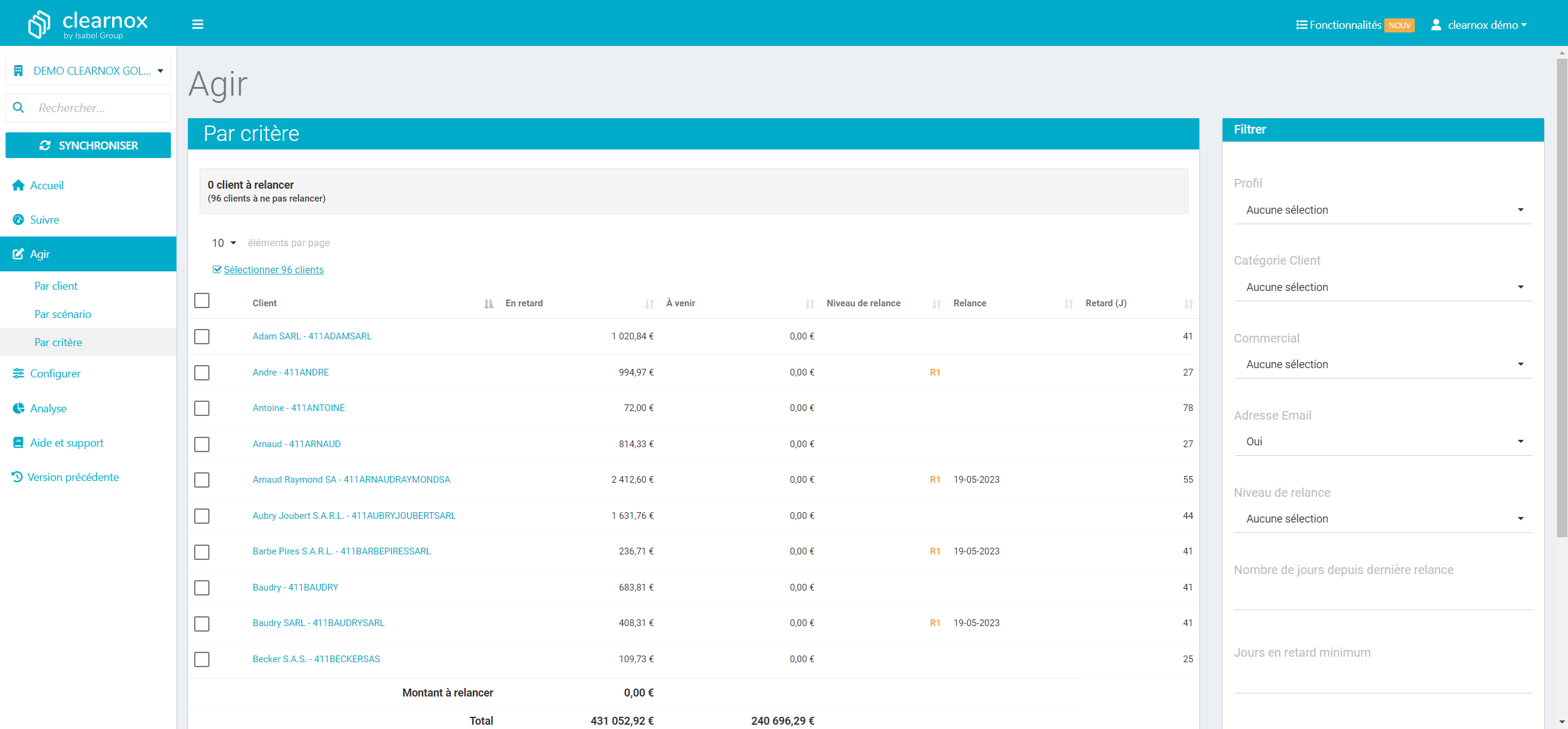Open the "10 éléments par page" dropdown
Image resolution: width=1568 pixels, height=729 pixels.
(x=223, y=243)
